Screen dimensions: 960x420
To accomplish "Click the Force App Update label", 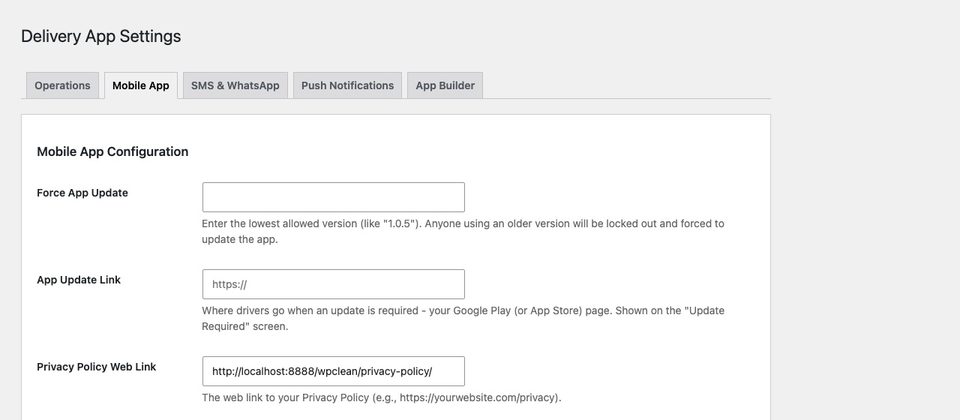I will 83,193.
